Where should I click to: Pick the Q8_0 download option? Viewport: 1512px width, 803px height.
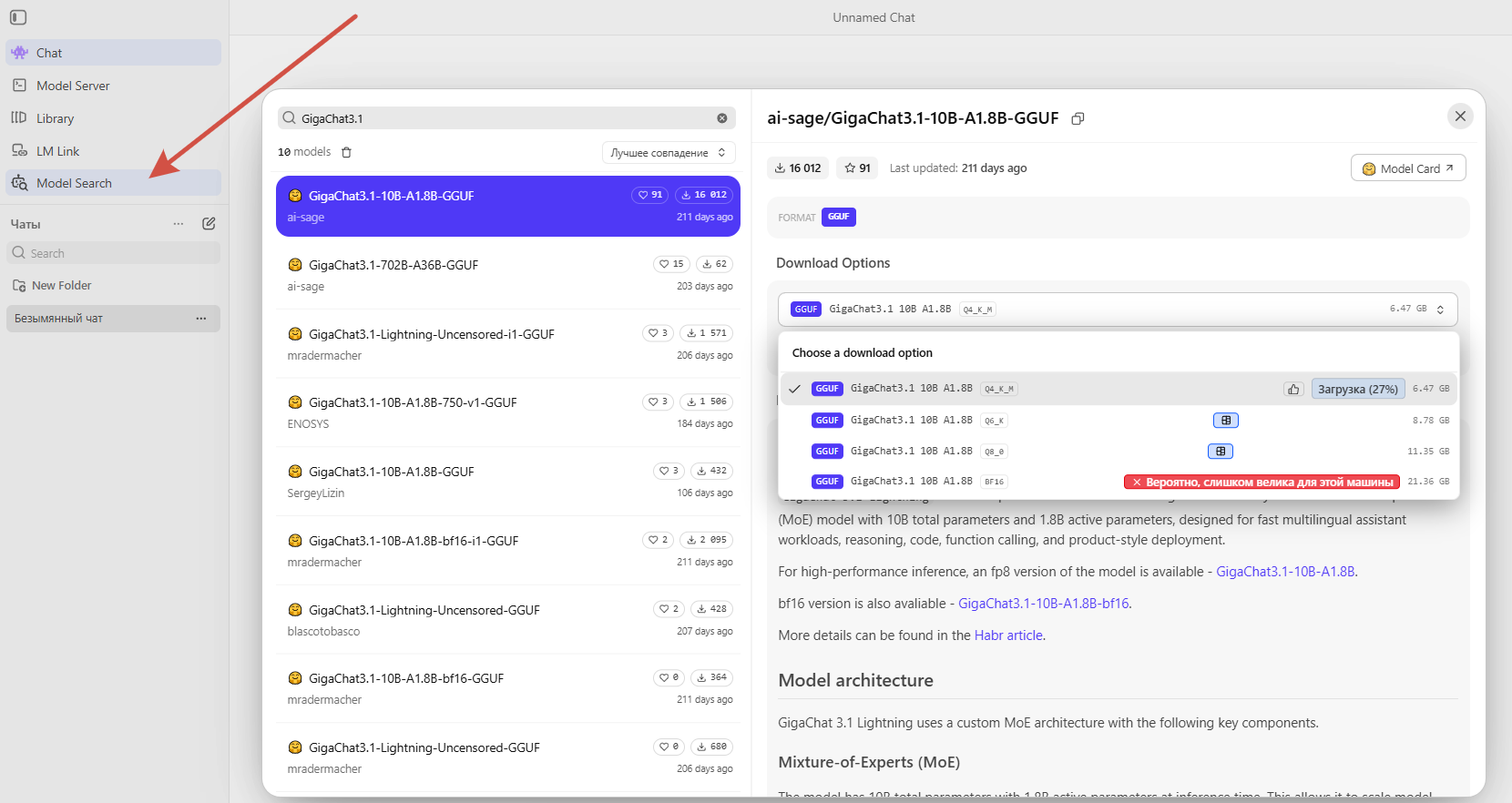(x=1119, y=452)
